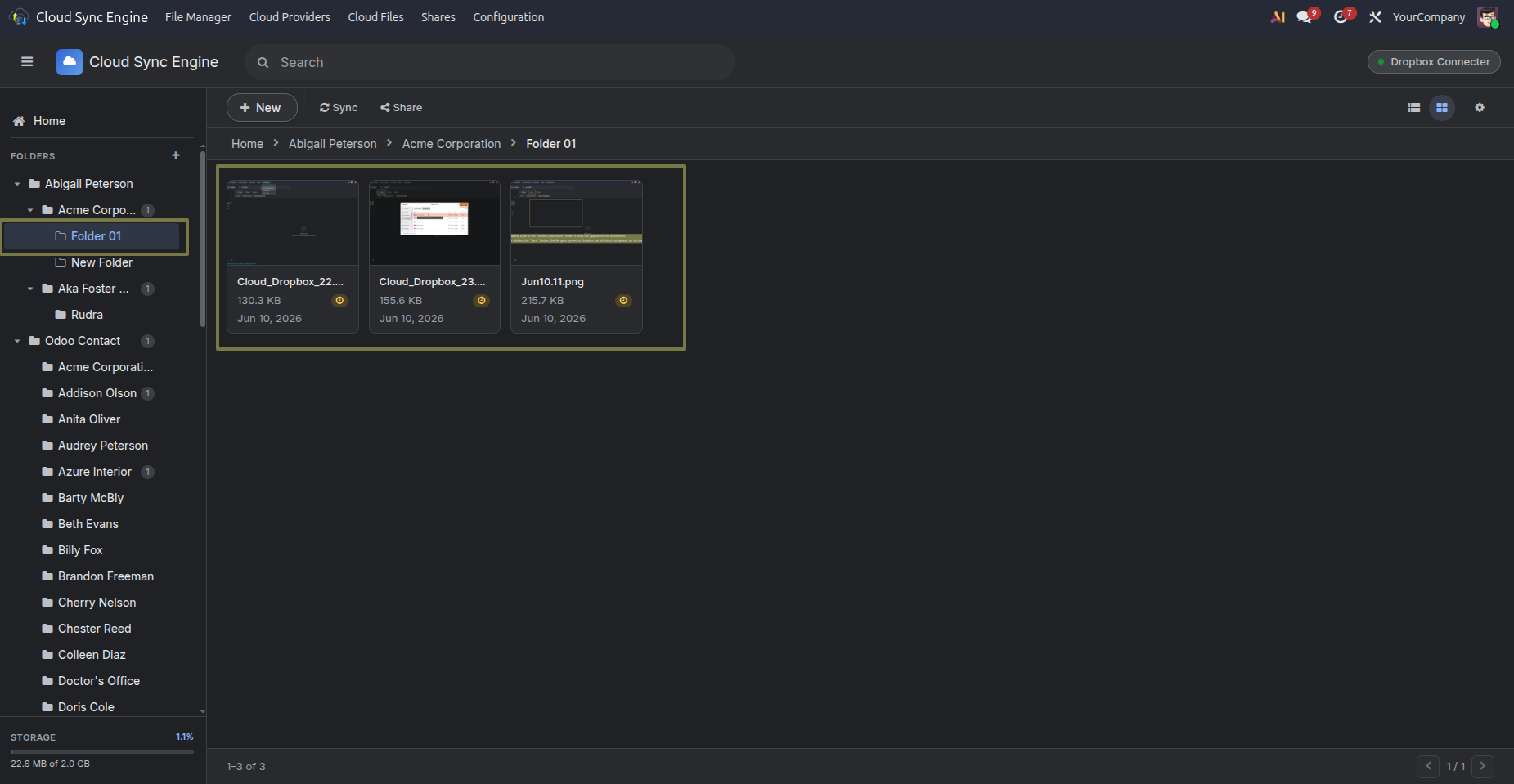The height and width of the screenshot is (784, 1514).
Task: Open the Cloud Files menu
Action: (375, 17)
